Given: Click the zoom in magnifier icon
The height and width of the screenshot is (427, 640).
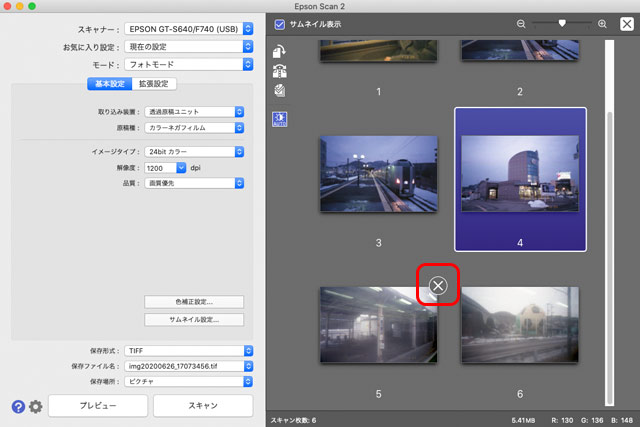Looking at the screenshot, I should point(602,23).
